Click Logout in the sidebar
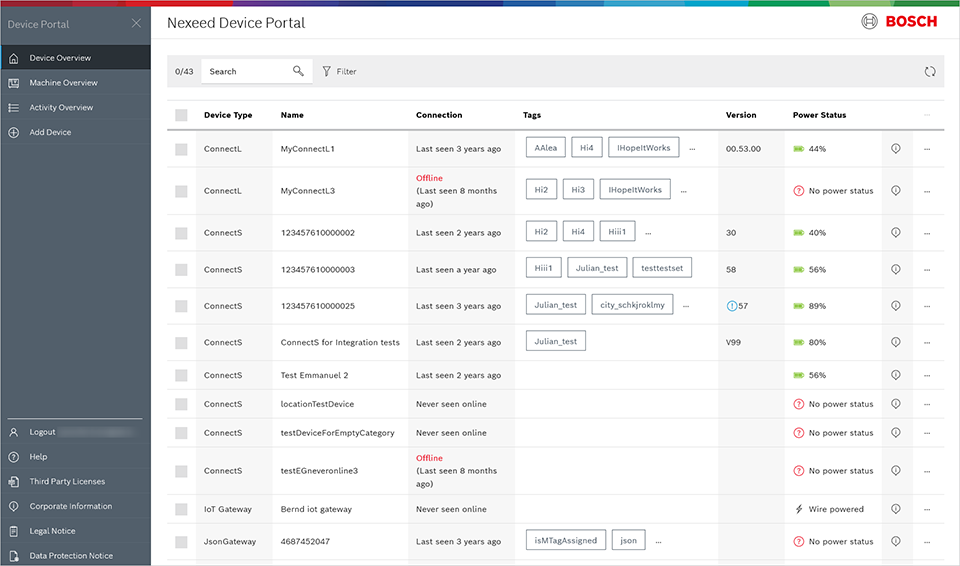The height and width of the screenshot is (566, 960). click(75, 432)
